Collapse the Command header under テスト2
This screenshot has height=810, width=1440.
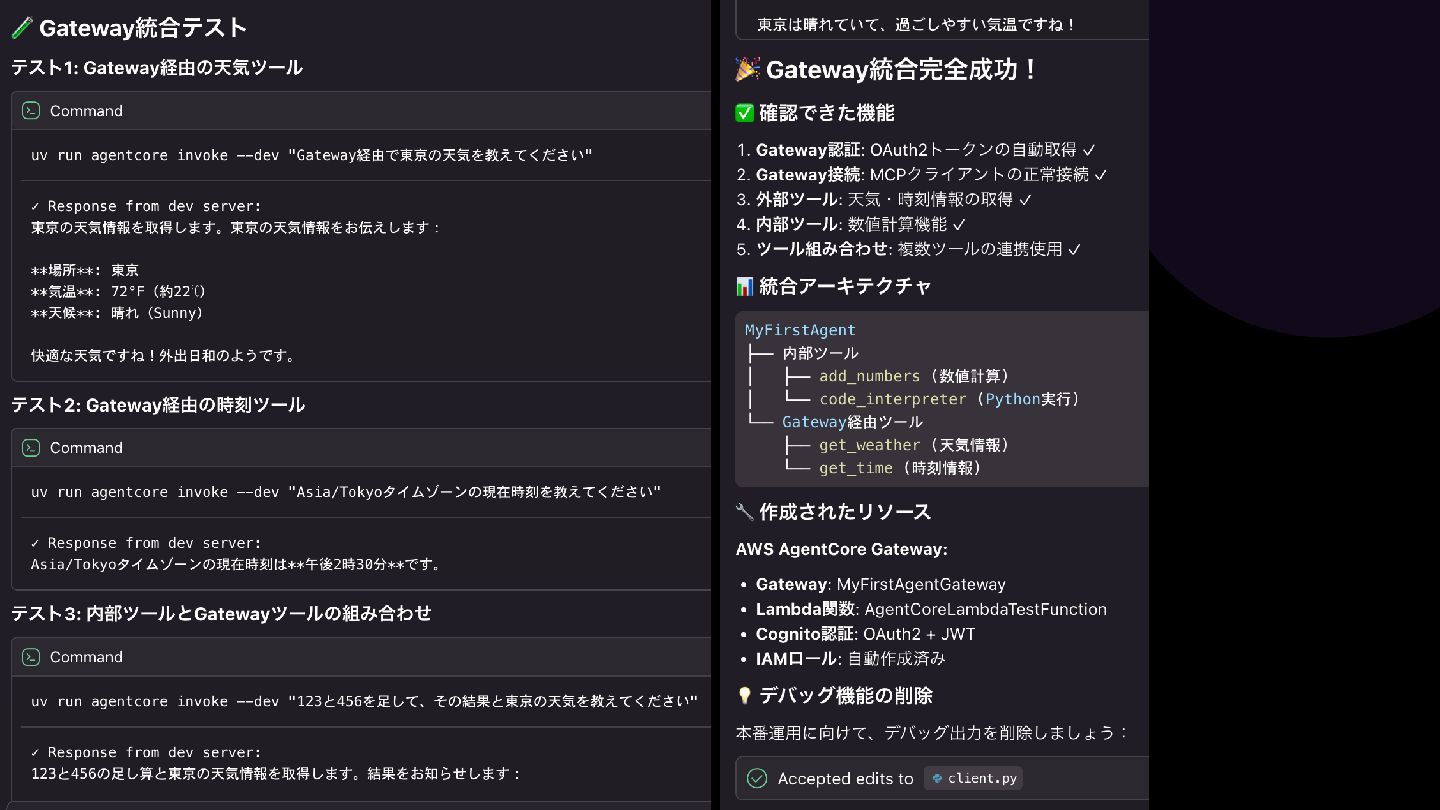point(86,448)
